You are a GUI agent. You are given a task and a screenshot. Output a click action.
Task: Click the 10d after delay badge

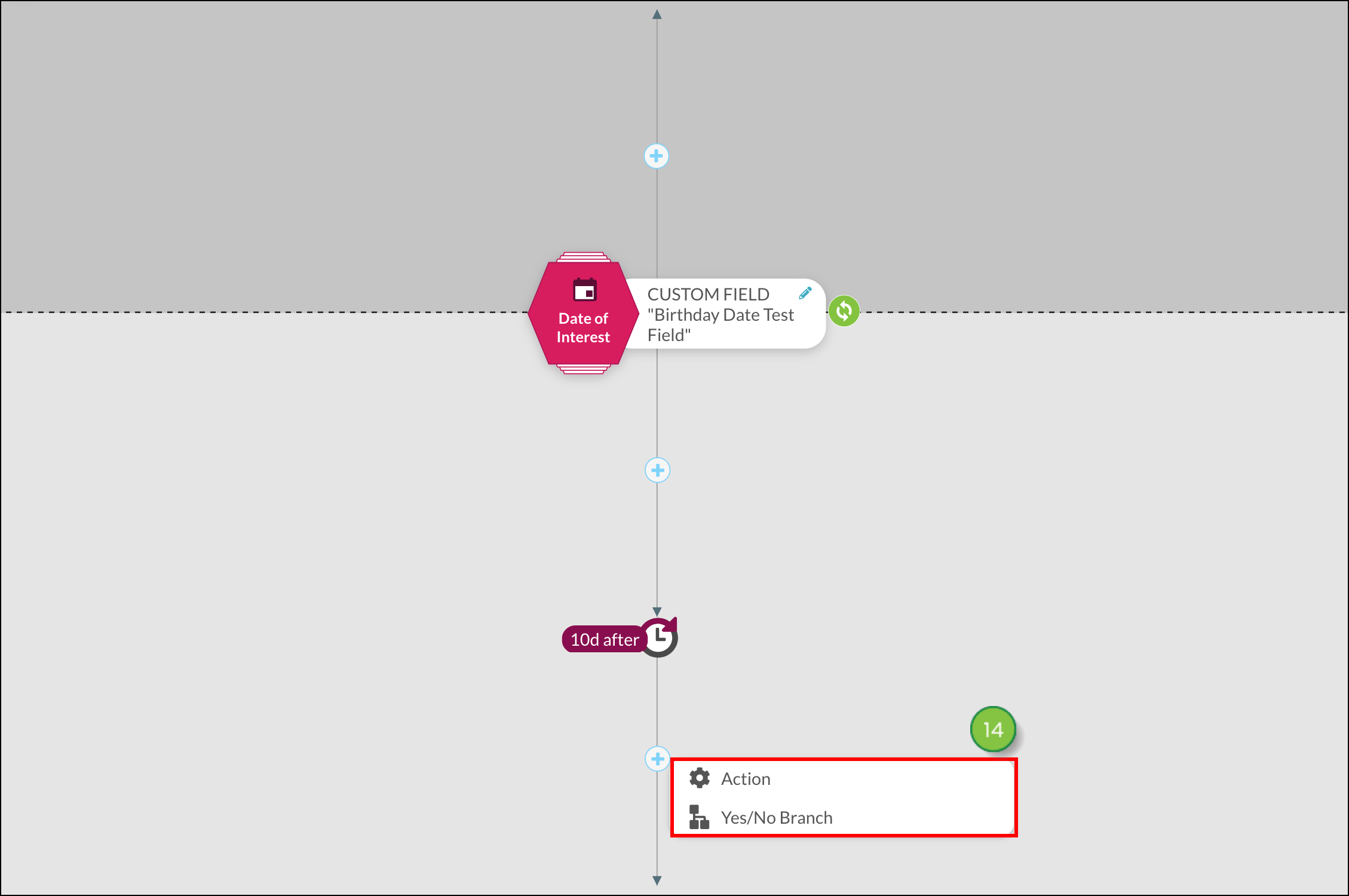click(x=605, y=639)
